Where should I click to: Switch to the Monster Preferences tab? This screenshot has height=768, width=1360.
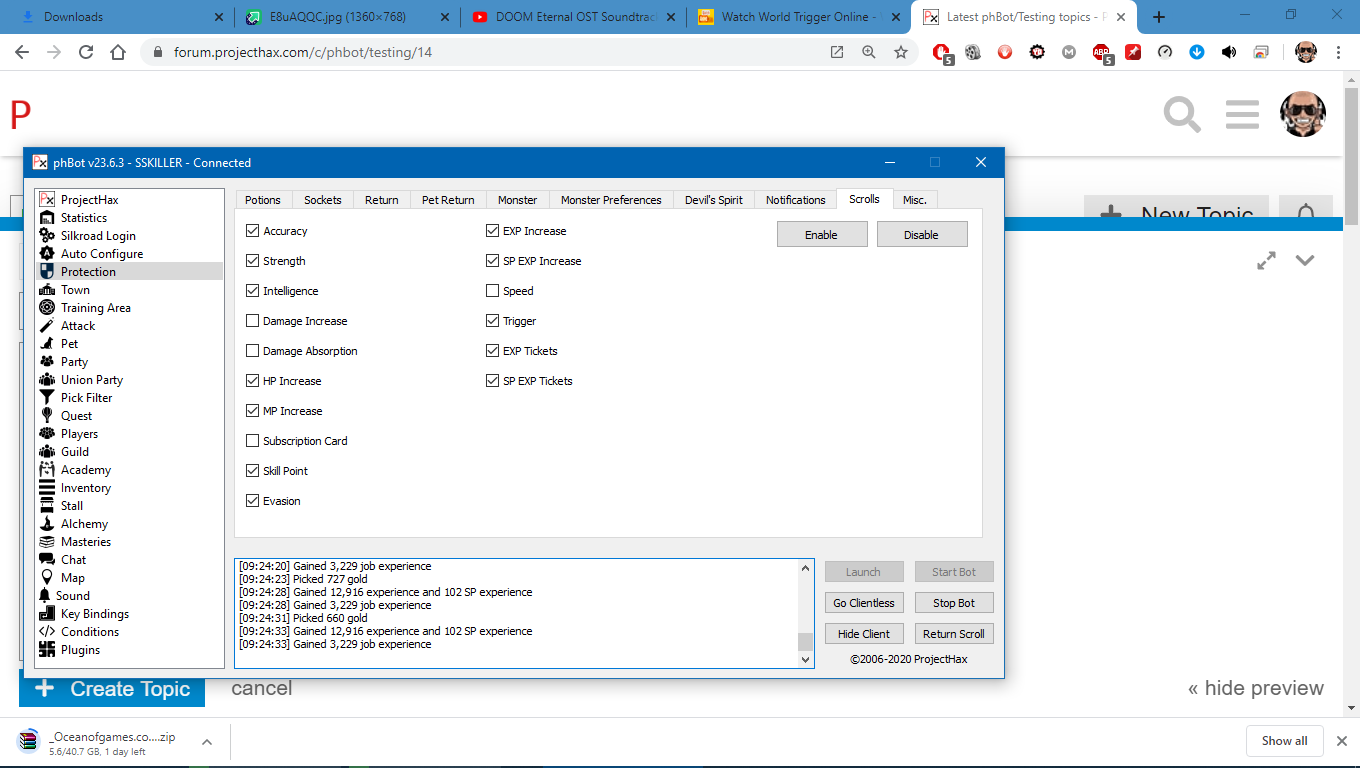[610, 200]
